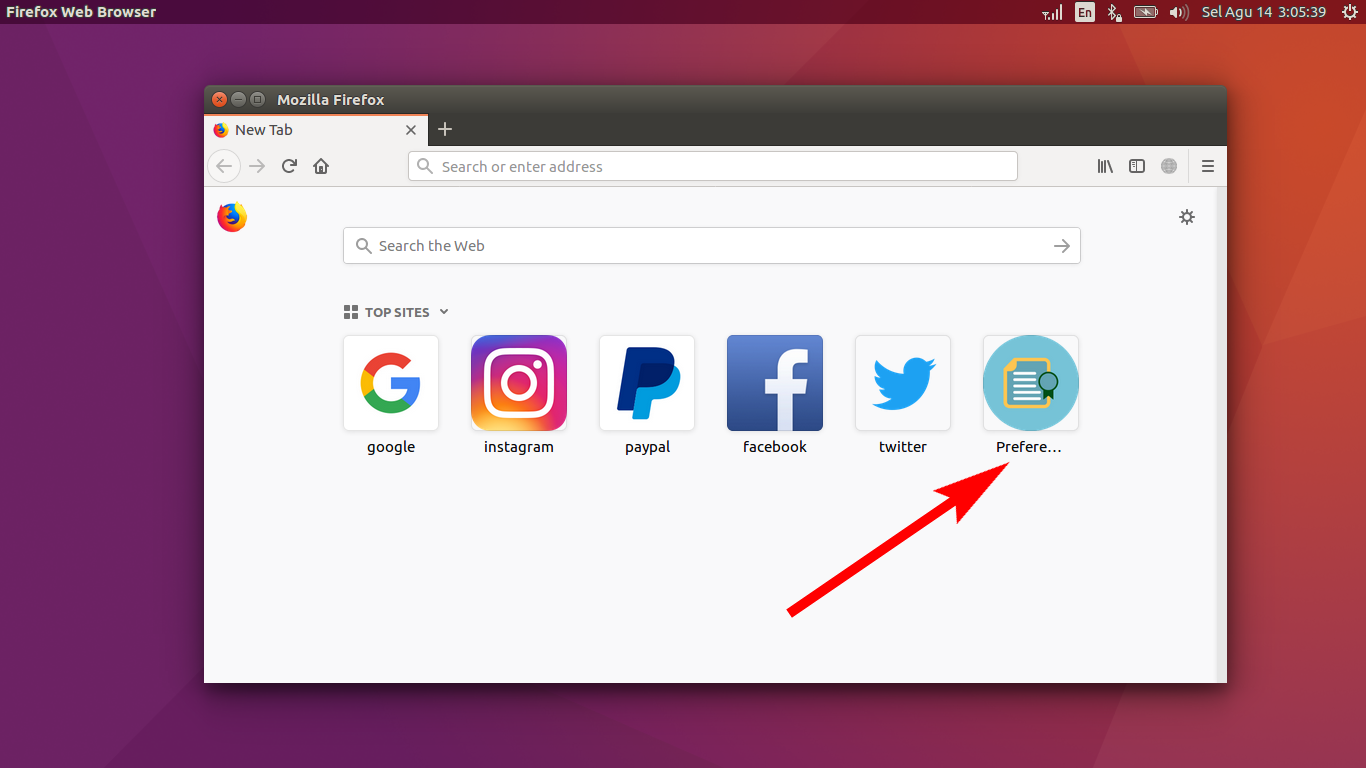Click the Forward navigation arrow
Image resolution: width=1366 pixels, height=768 pixels.
click(257, 166)
